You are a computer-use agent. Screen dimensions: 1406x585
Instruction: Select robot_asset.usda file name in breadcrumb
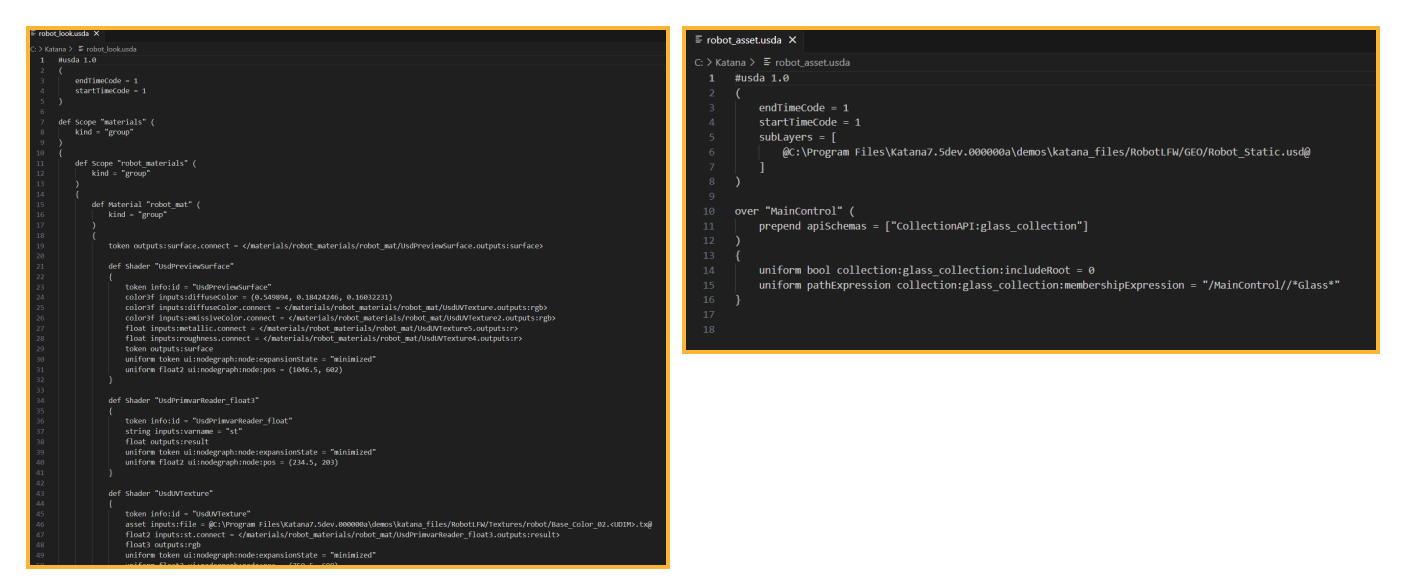coord(812,62)
